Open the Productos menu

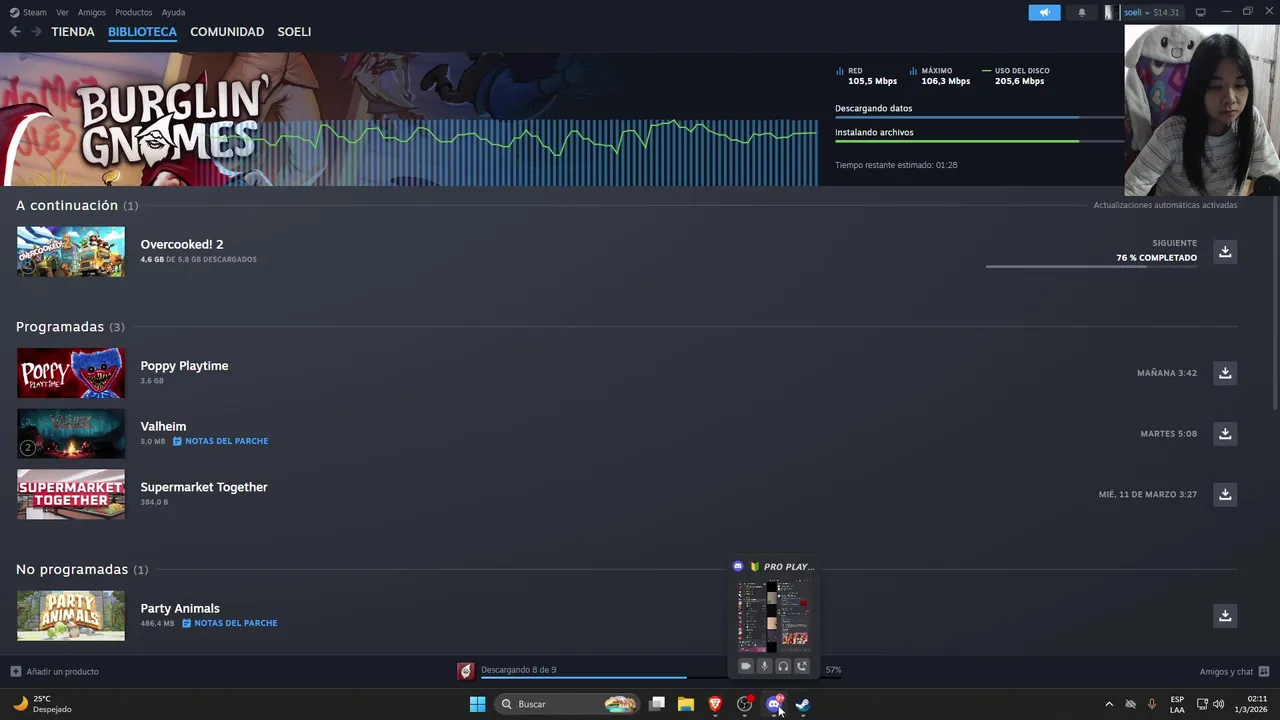click(134, 12)
